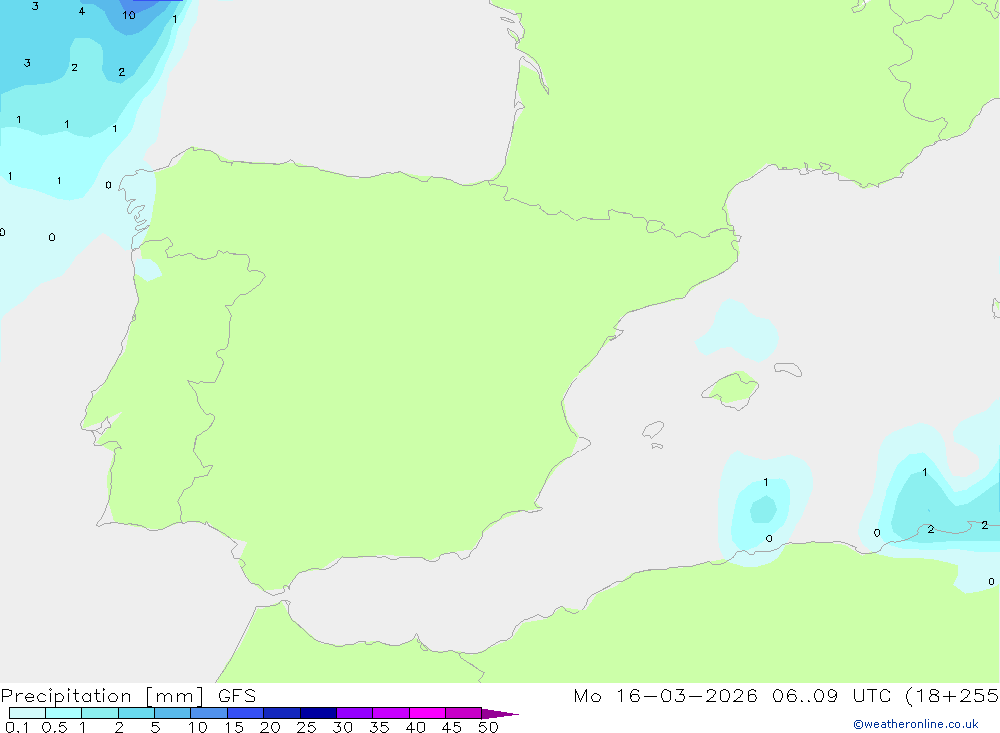Click the 0.5–1 mm legend color swatch
The height and width of the screenshot is (733, 1000).
(x=63, y=713)
